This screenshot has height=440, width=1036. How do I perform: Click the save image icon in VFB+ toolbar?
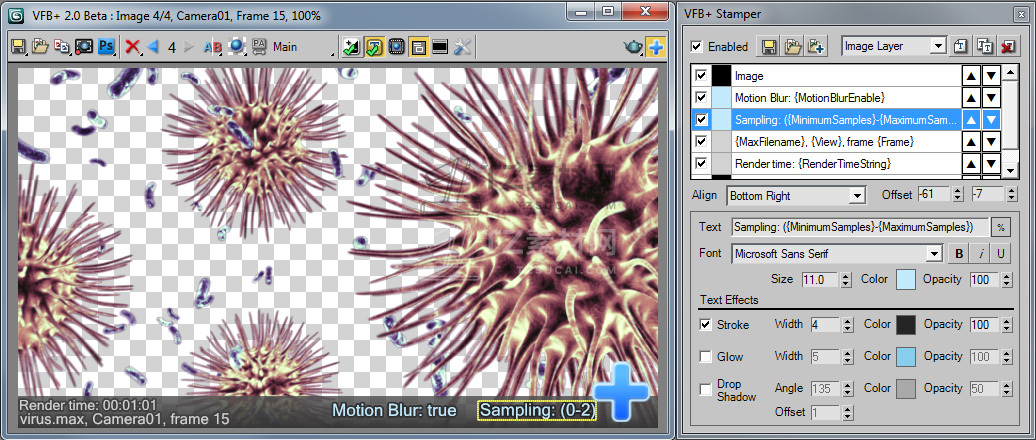pyautogui.click(x=18, y=47)
